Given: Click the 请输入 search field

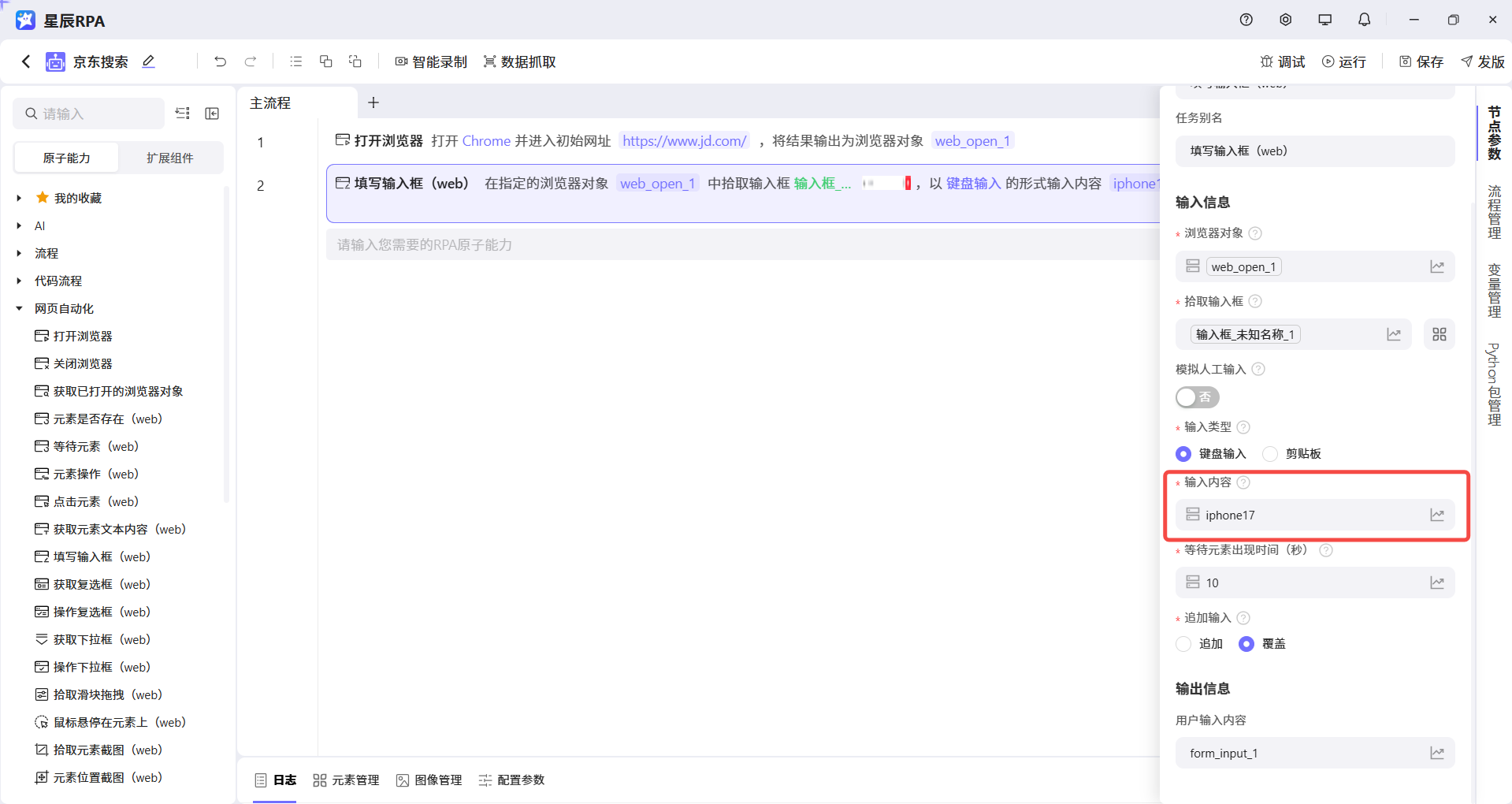Looking at the screenshot, I should tap(87, 114).
